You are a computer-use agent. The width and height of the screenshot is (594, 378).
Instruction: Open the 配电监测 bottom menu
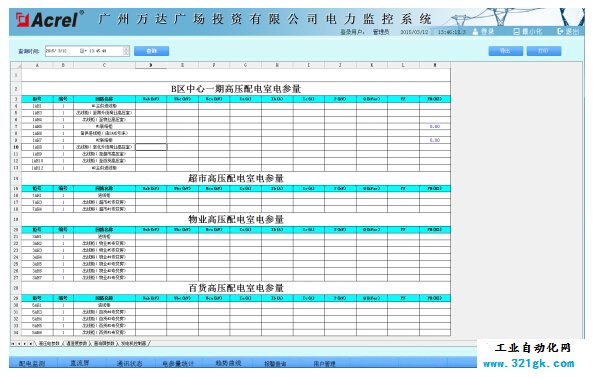[32, 363]
